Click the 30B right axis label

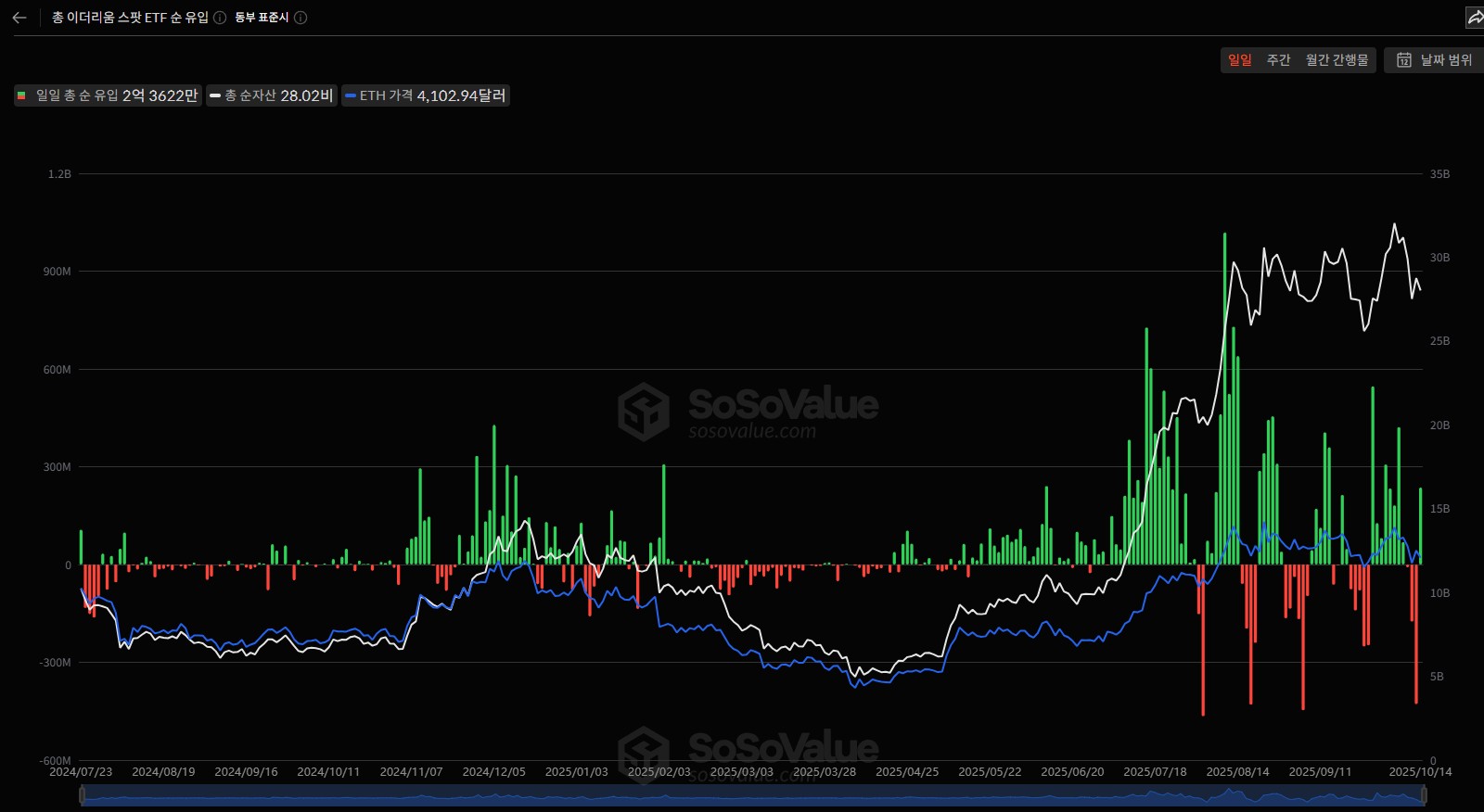tap(1439, 258)
